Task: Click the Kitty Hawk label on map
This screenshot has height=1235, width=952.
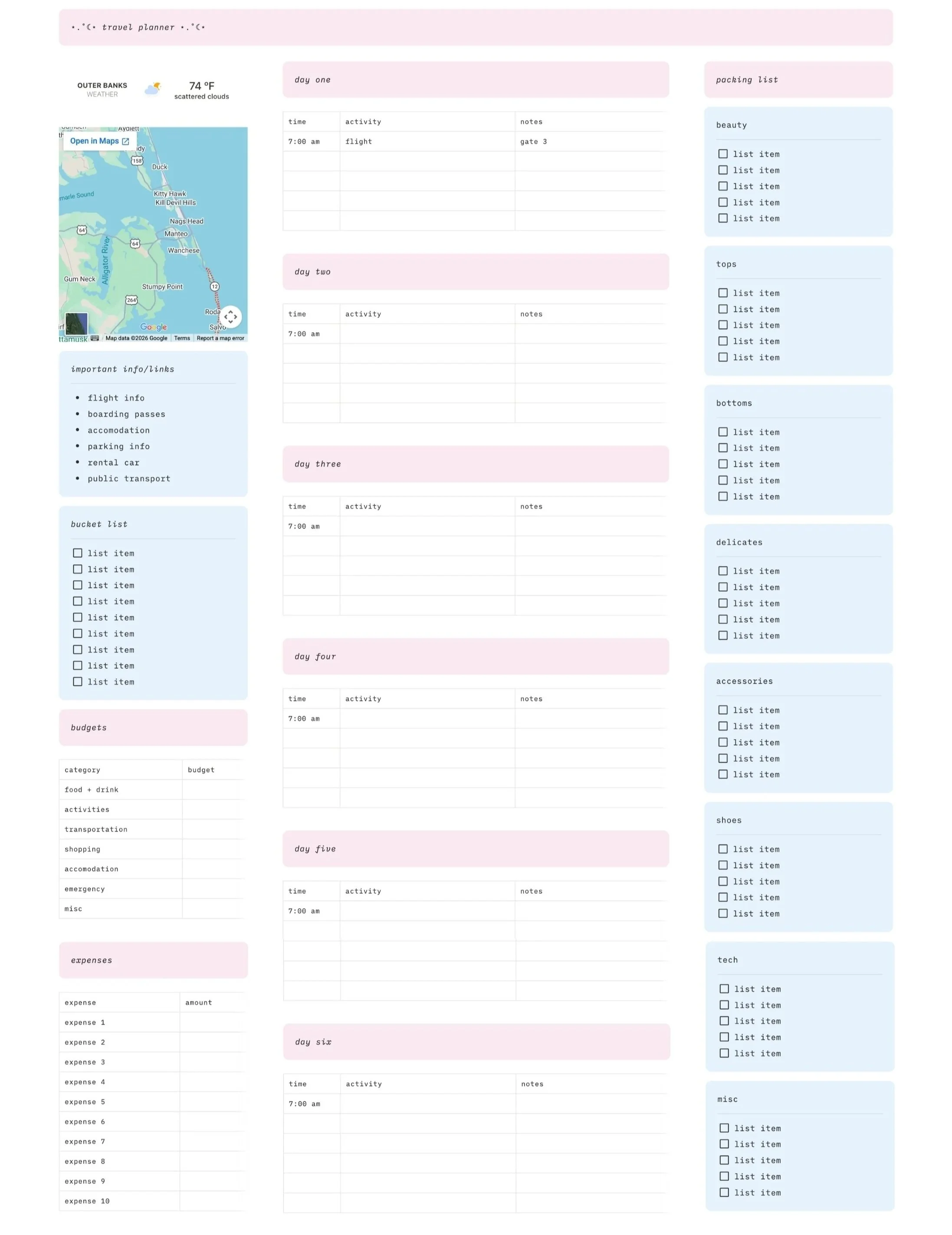Action: click(x=170, y=194)
